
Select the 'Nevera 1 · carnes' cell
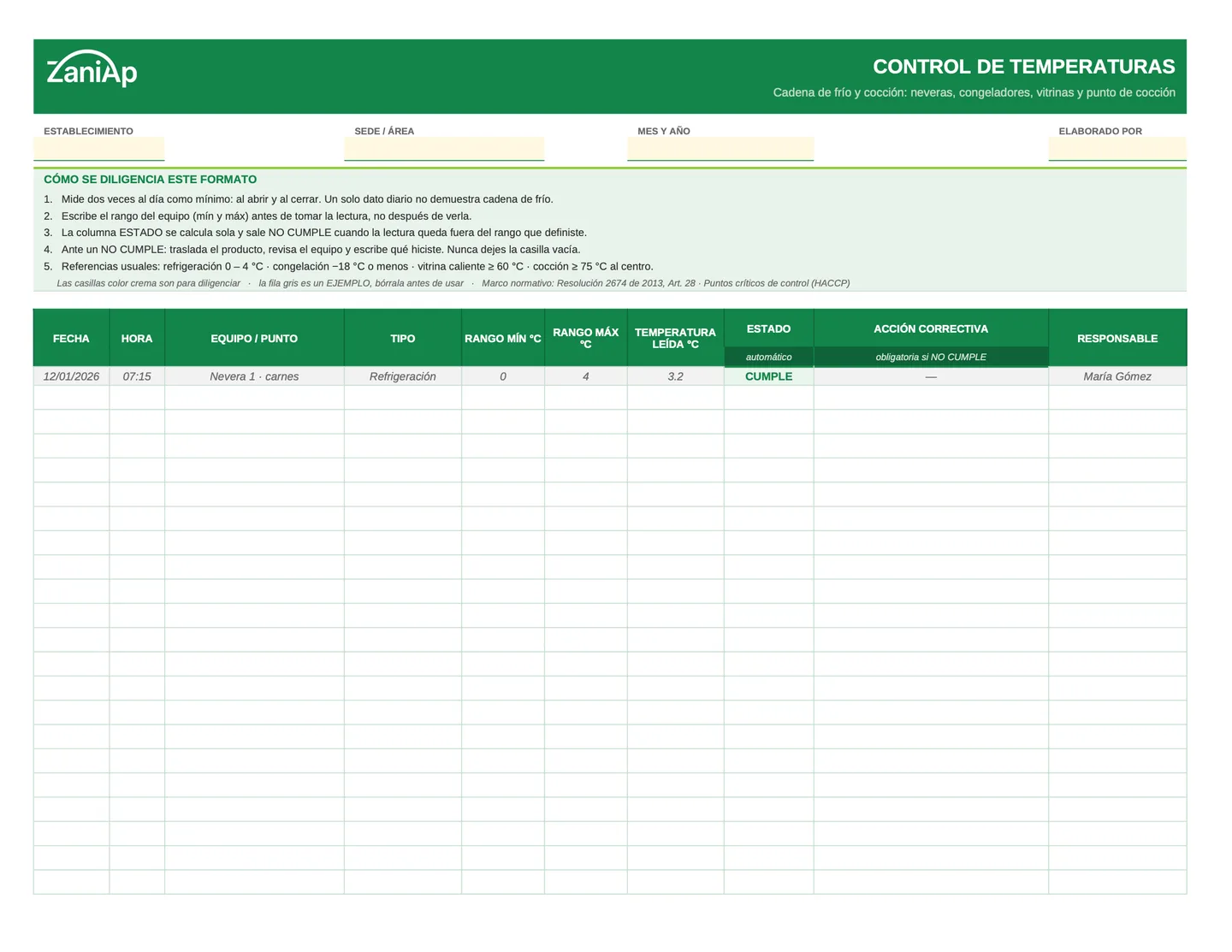(254, 376)
